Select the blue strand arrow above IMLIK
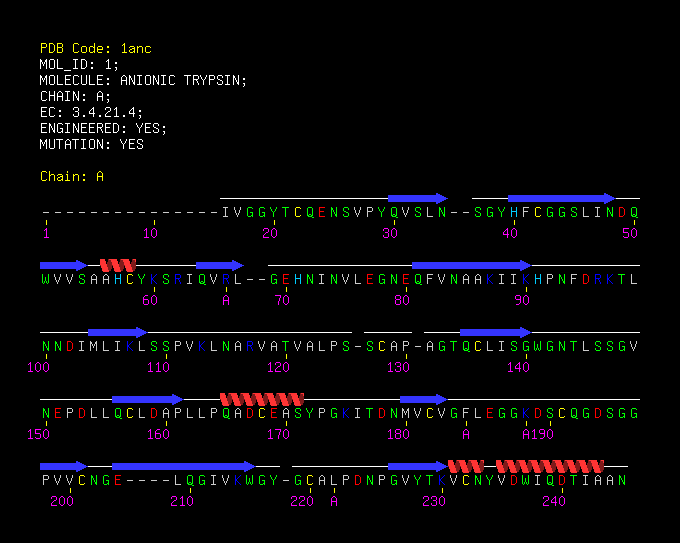The width and height of the screenshot is (680, 543). pyautogui.click(x=118, y=332)
